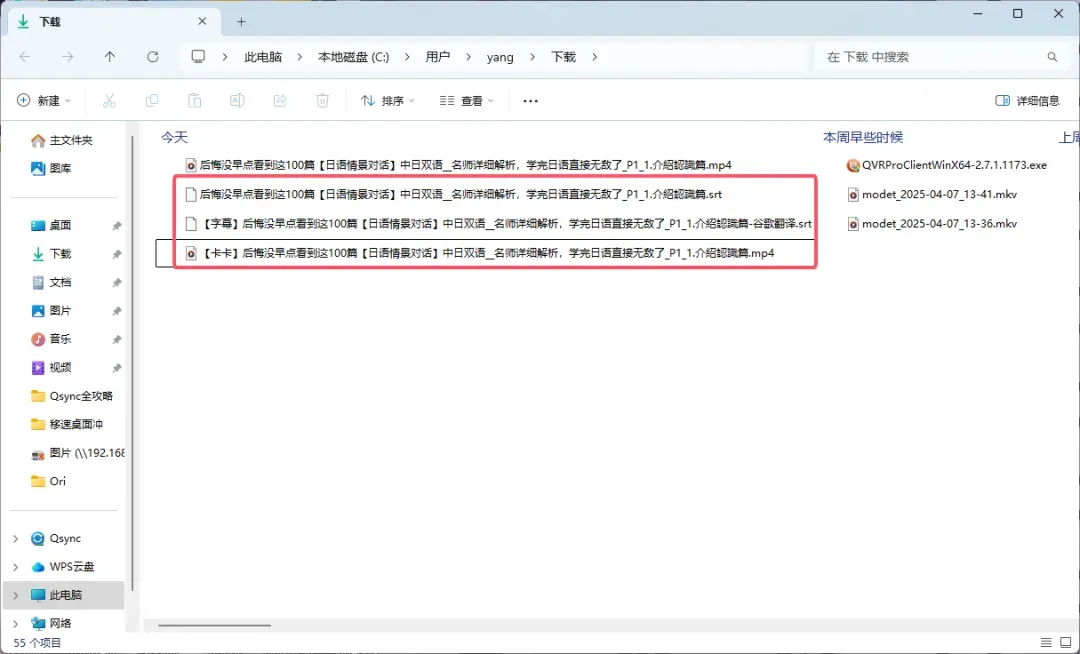Click the Rename icon in the toolbar
The height and width of the screenshot is (654, 1080).
[237, 101]
